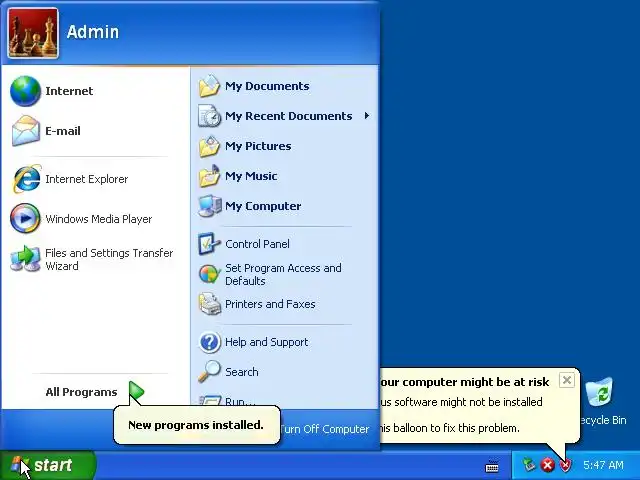
Task: Open Help and Support question-mark icon
Action: [x=209, y=342]
